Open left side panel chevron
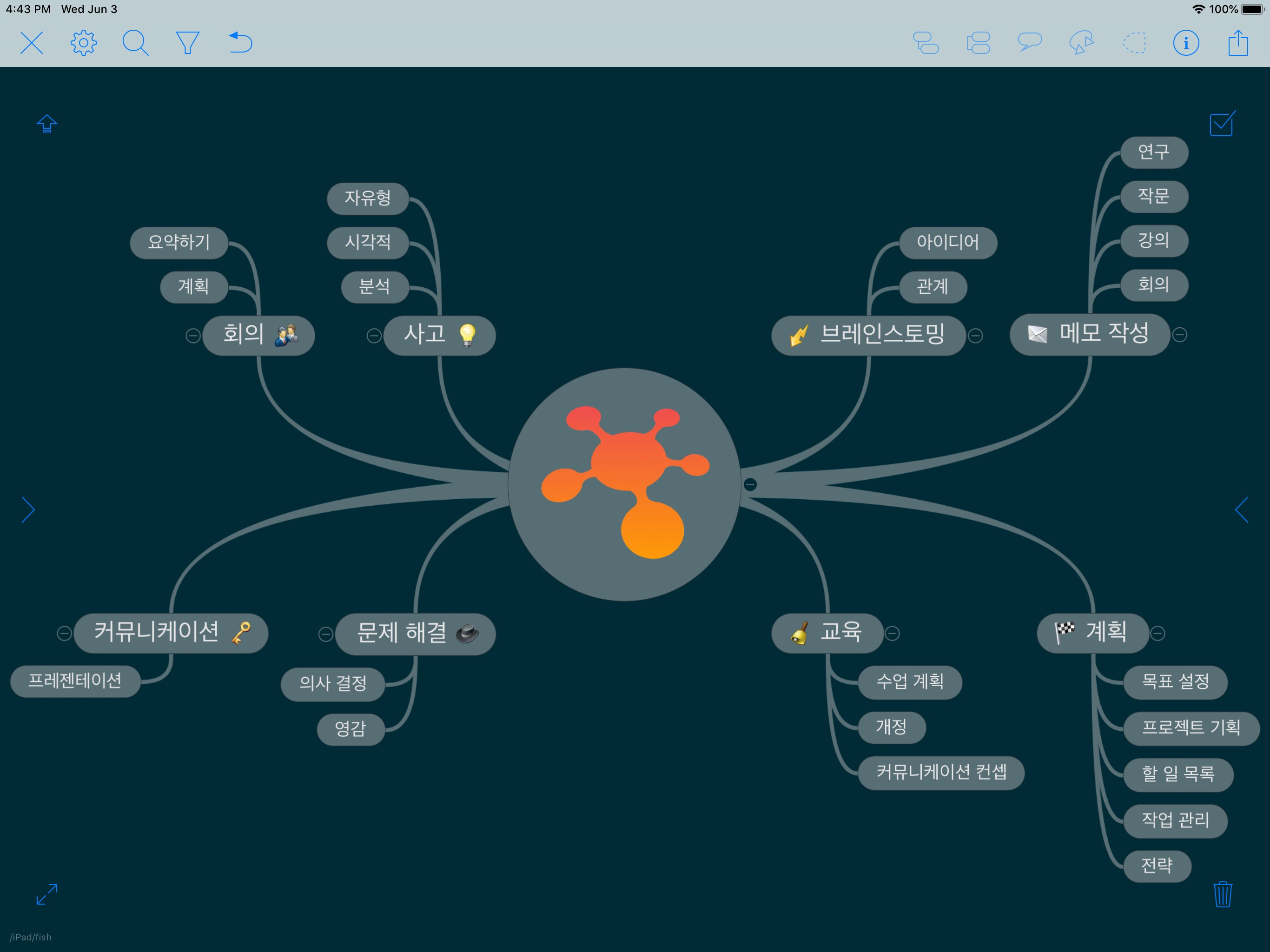Screen dimensions: 1270x952 click(28, 510)
